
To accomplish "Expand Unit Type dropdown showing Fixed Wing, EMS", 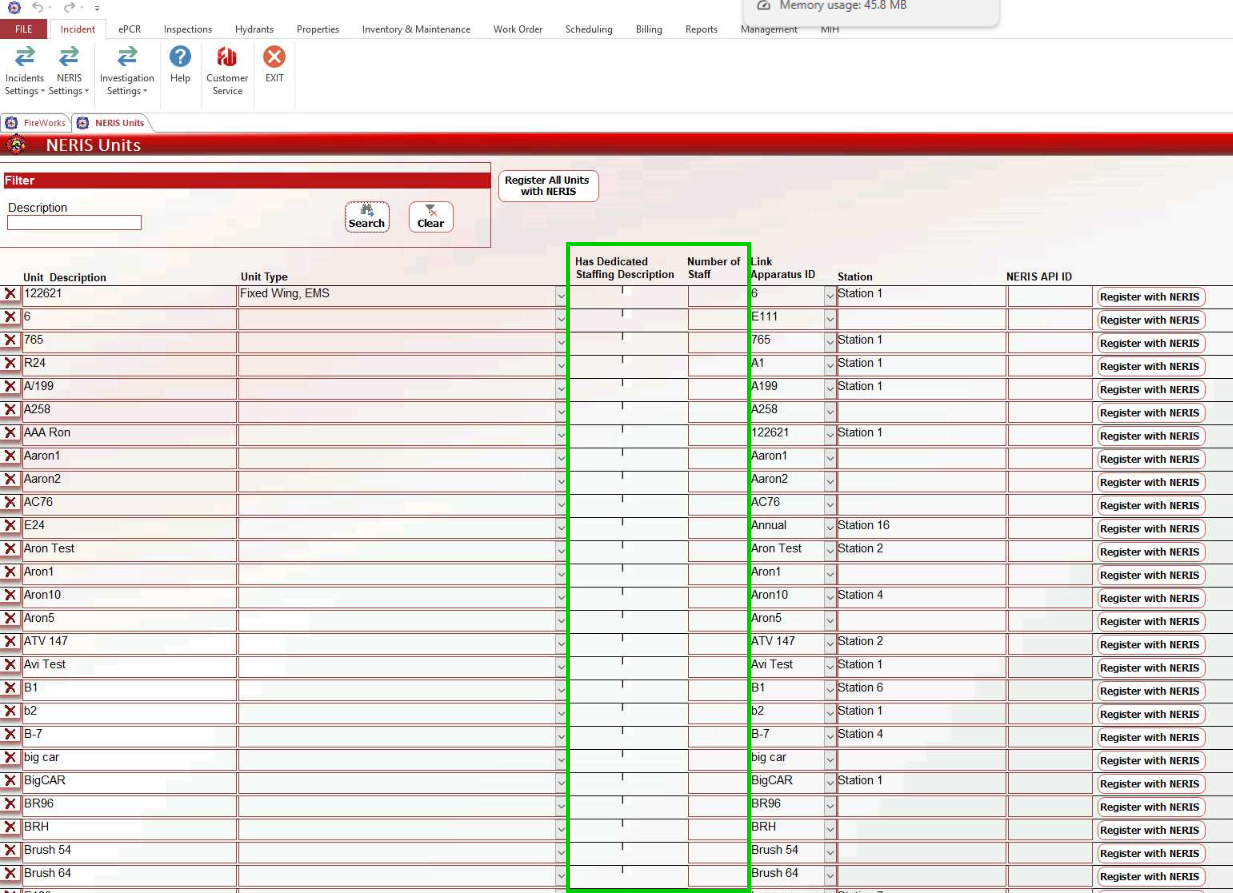I will [x=561, y=296].
